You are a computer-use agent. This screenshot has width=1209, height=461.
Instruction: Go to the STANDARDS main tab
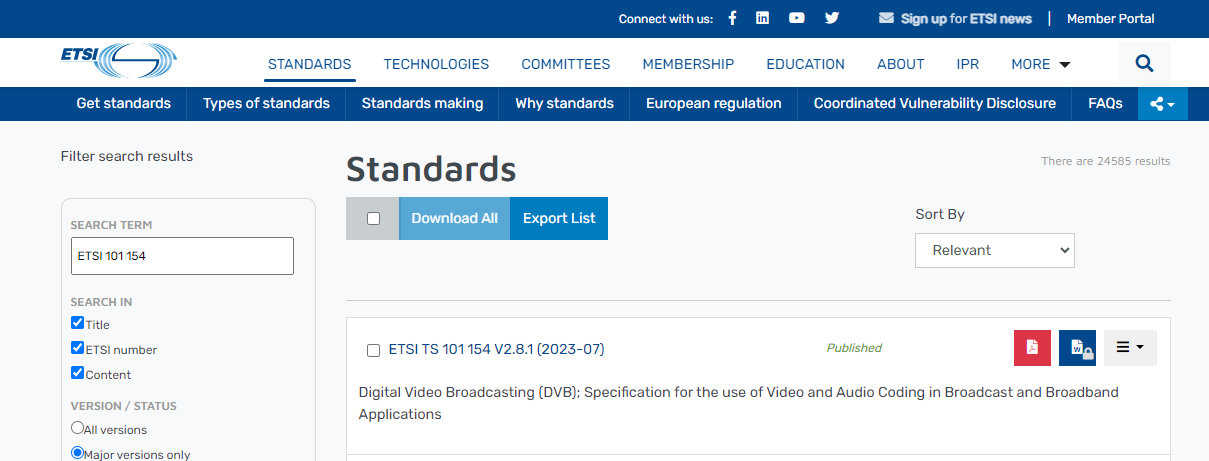pyautogui.click(x=310, y=64)
